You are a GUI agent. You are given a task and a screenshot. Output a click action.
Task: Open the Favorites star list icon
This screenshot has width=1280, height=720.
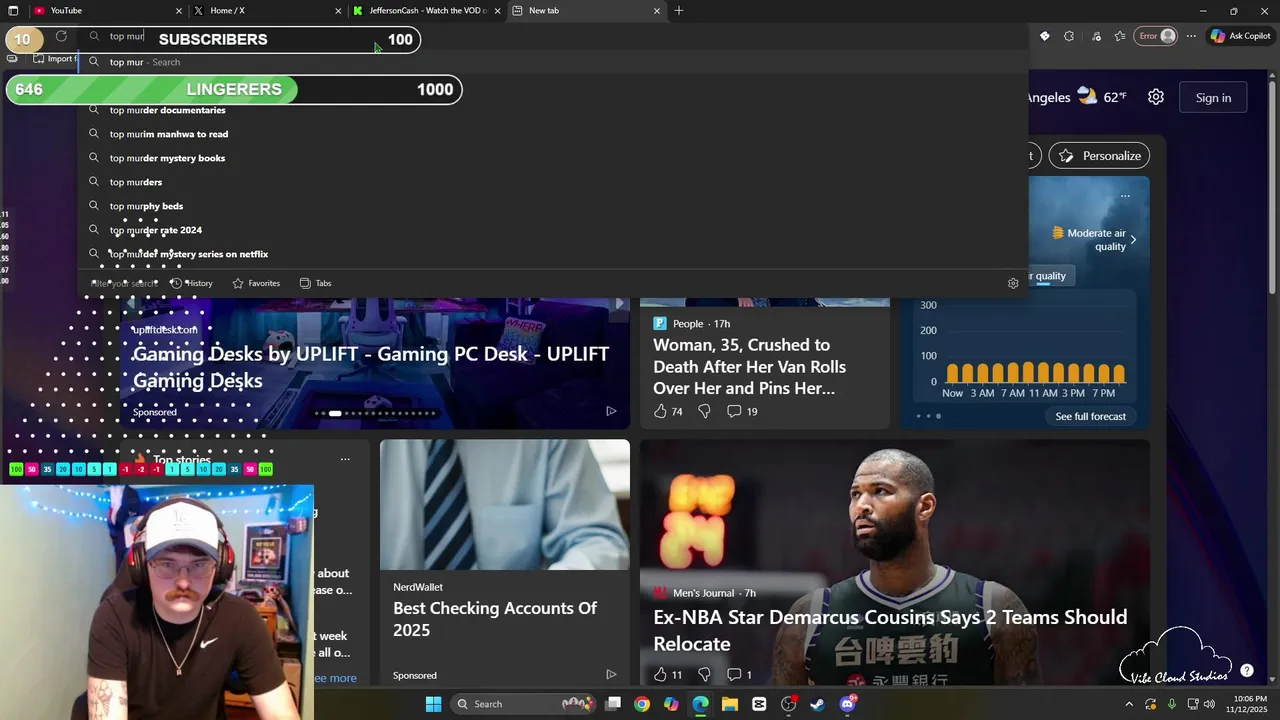[x=1120, y=36]
